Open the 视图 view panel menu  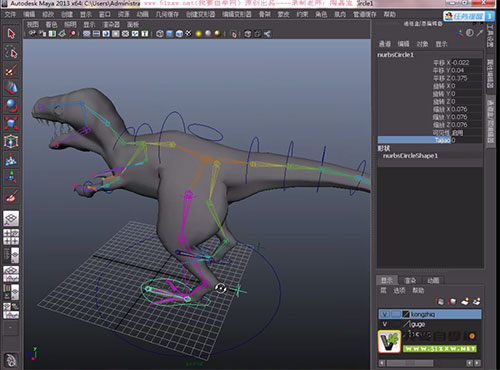click(33, 24)
